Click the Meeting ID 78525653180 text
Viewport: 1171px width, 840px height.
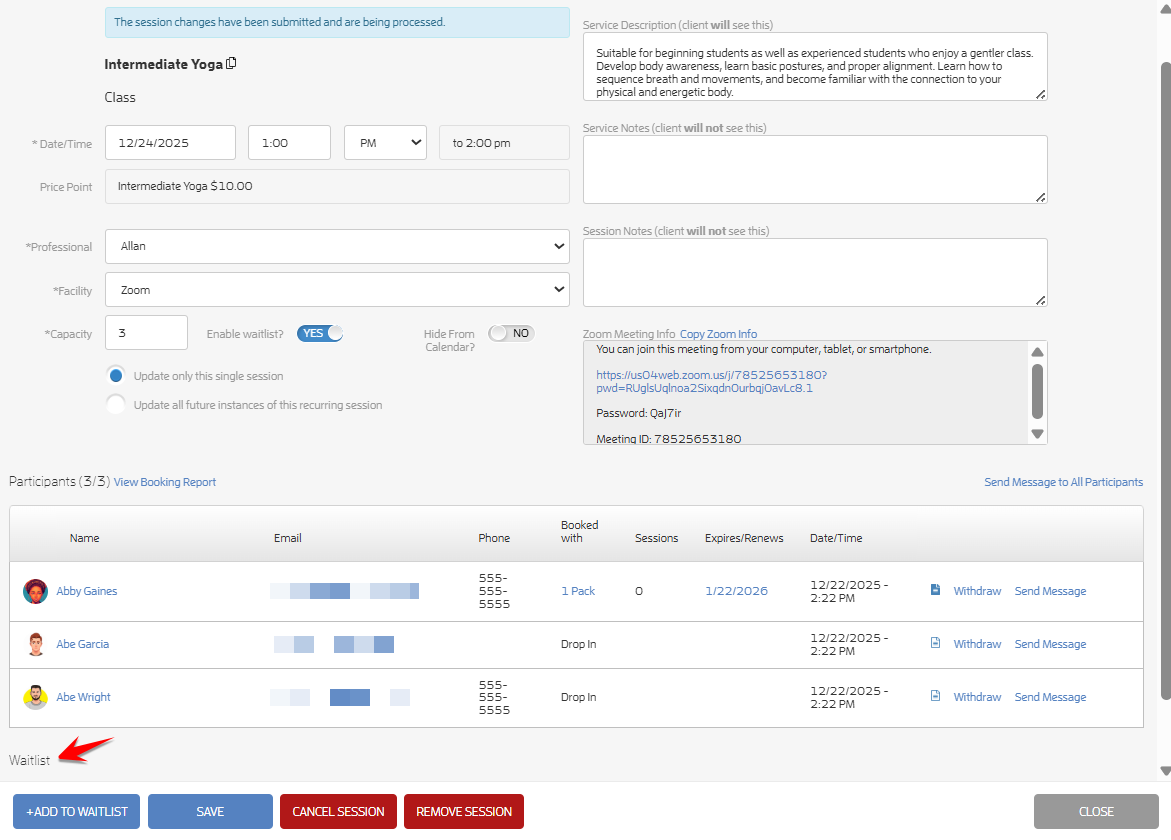668,439
